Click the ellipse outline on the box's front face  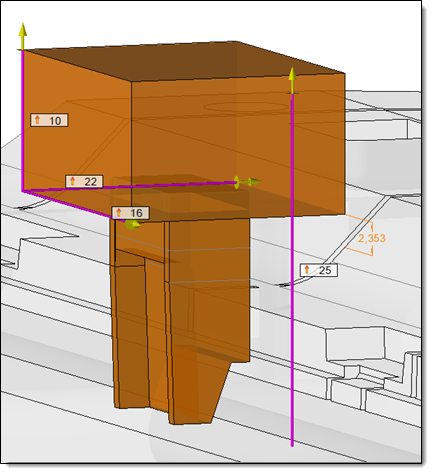pyautogui.click(x=246, y=107)
